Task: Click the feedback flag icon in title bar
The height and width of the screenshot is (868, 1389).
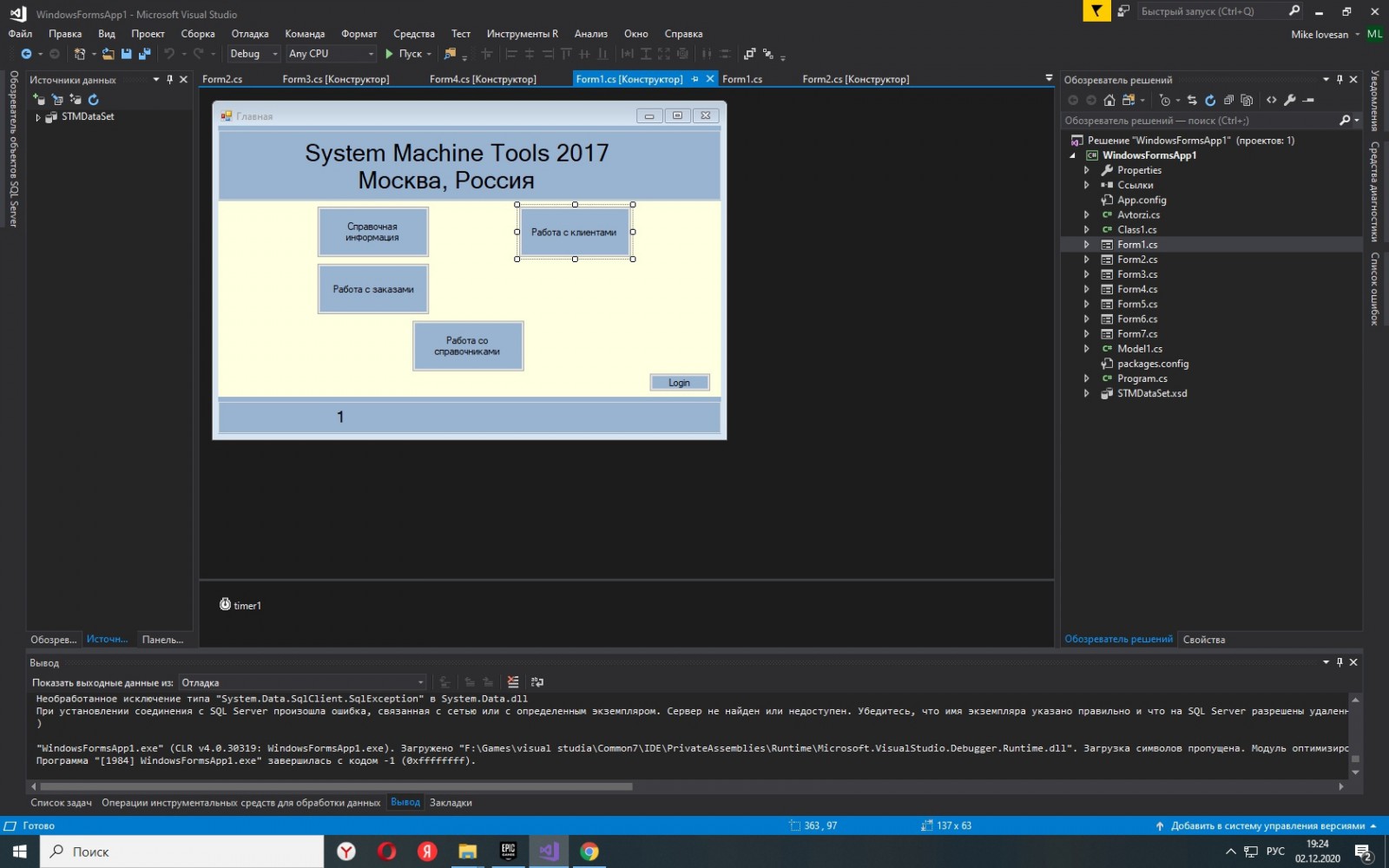Action: coord(1096,11)
